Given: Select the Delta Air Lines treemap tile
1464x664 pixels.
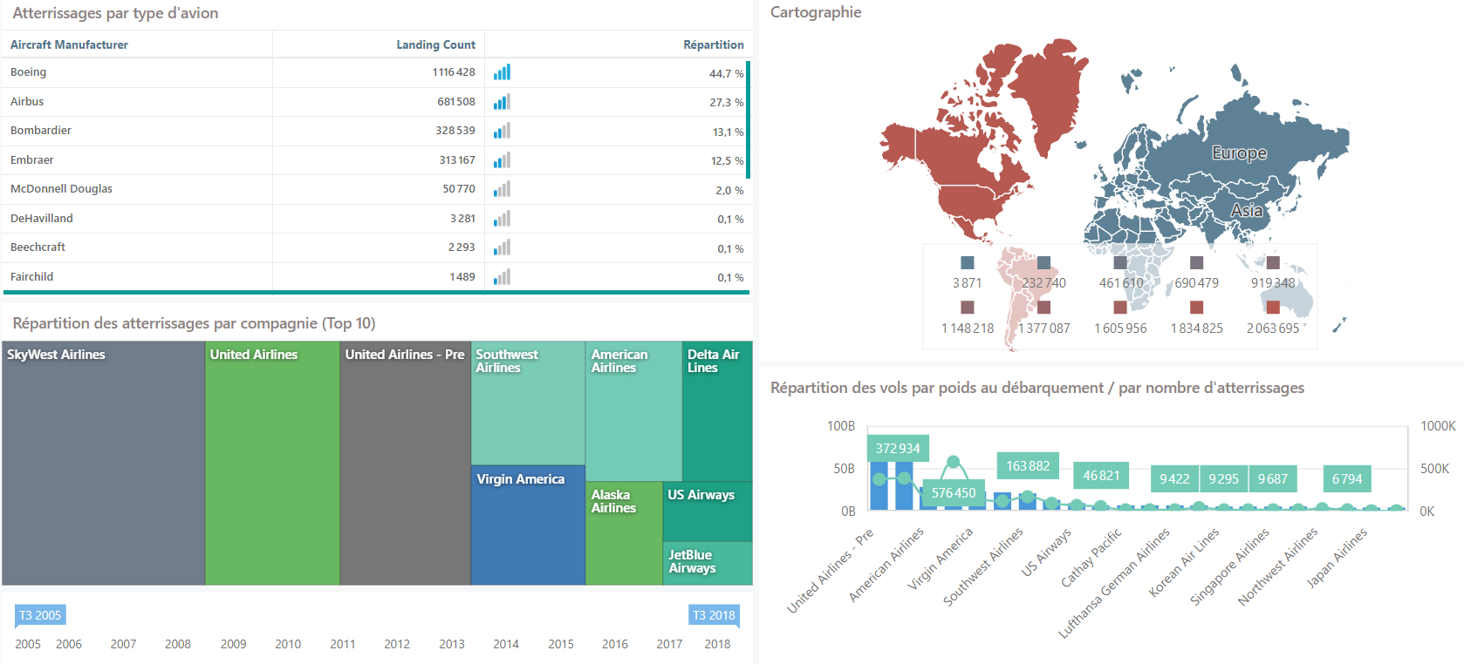Looking at the screenshot, I should click(718, 412).
